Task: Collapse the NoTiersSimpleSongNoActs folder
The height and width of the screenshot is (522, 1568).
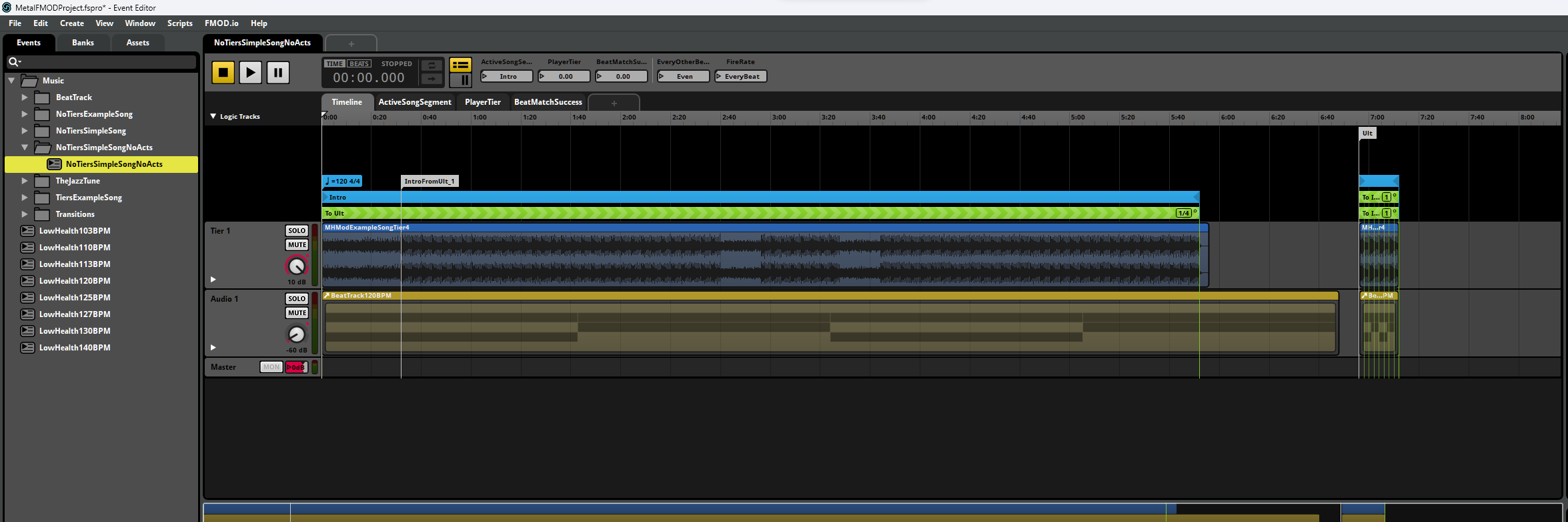Action: click(x=25, y=147)
